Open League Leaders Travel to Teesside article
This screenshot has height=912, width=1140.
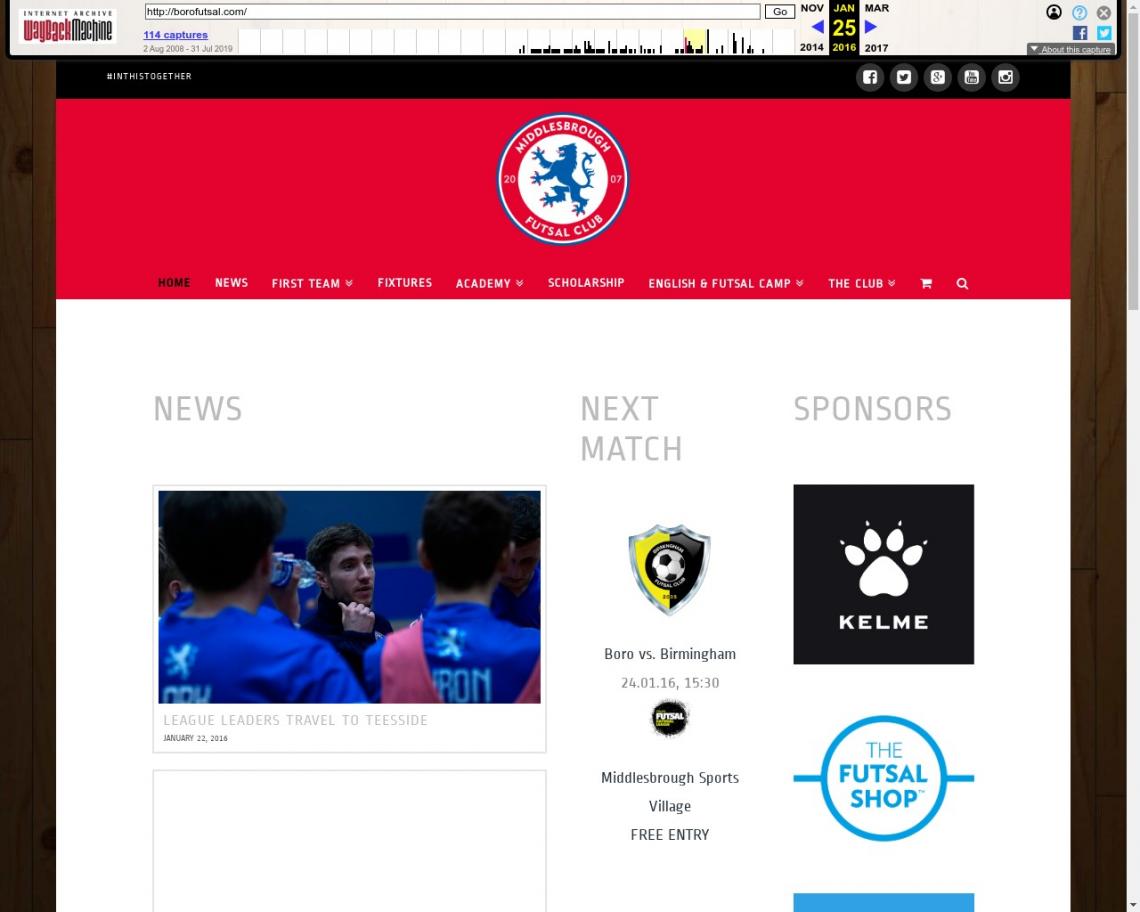[x=295, y=720]
